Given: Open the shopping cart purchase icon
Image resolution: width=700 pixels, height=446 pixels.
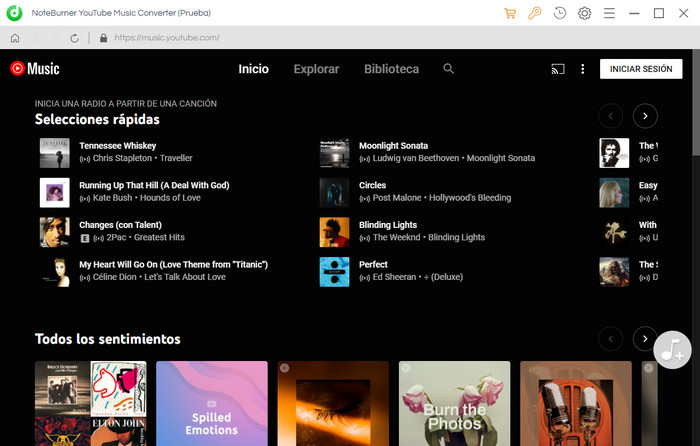Looking at the screenshot, I should pyautogui.click(x=510, y=13).
